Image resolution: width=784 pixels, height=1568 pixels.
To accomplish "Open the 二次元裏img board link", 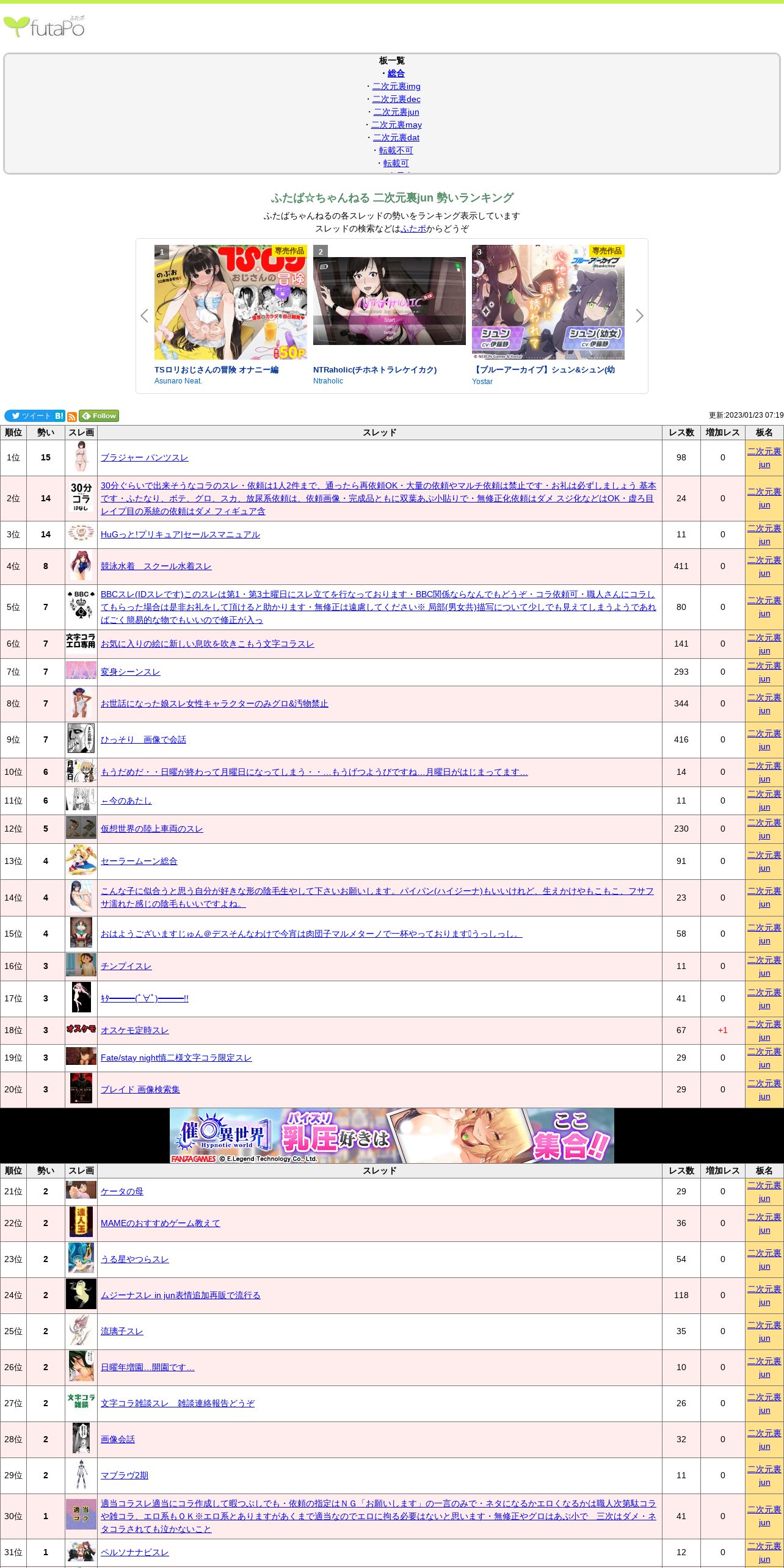I will point(396,86).
